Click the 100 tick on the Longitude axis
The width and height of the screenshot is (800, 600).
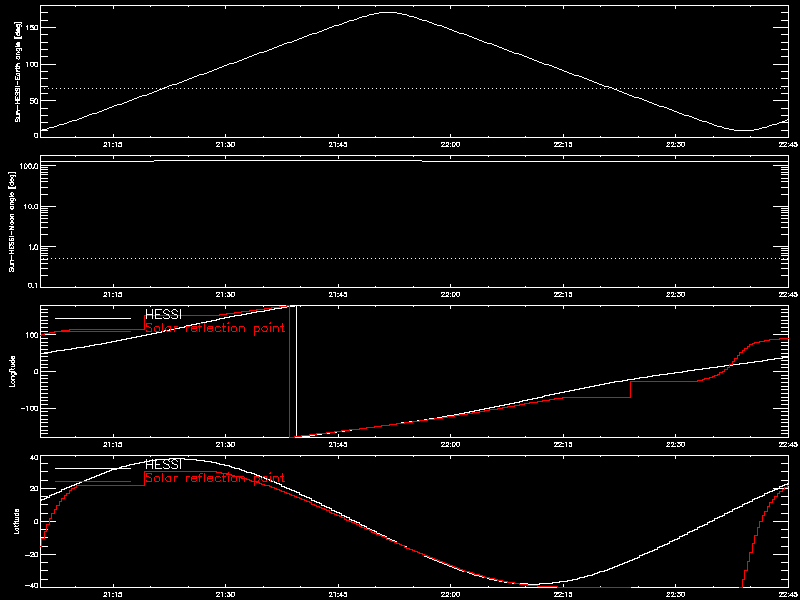coord(30,335)
